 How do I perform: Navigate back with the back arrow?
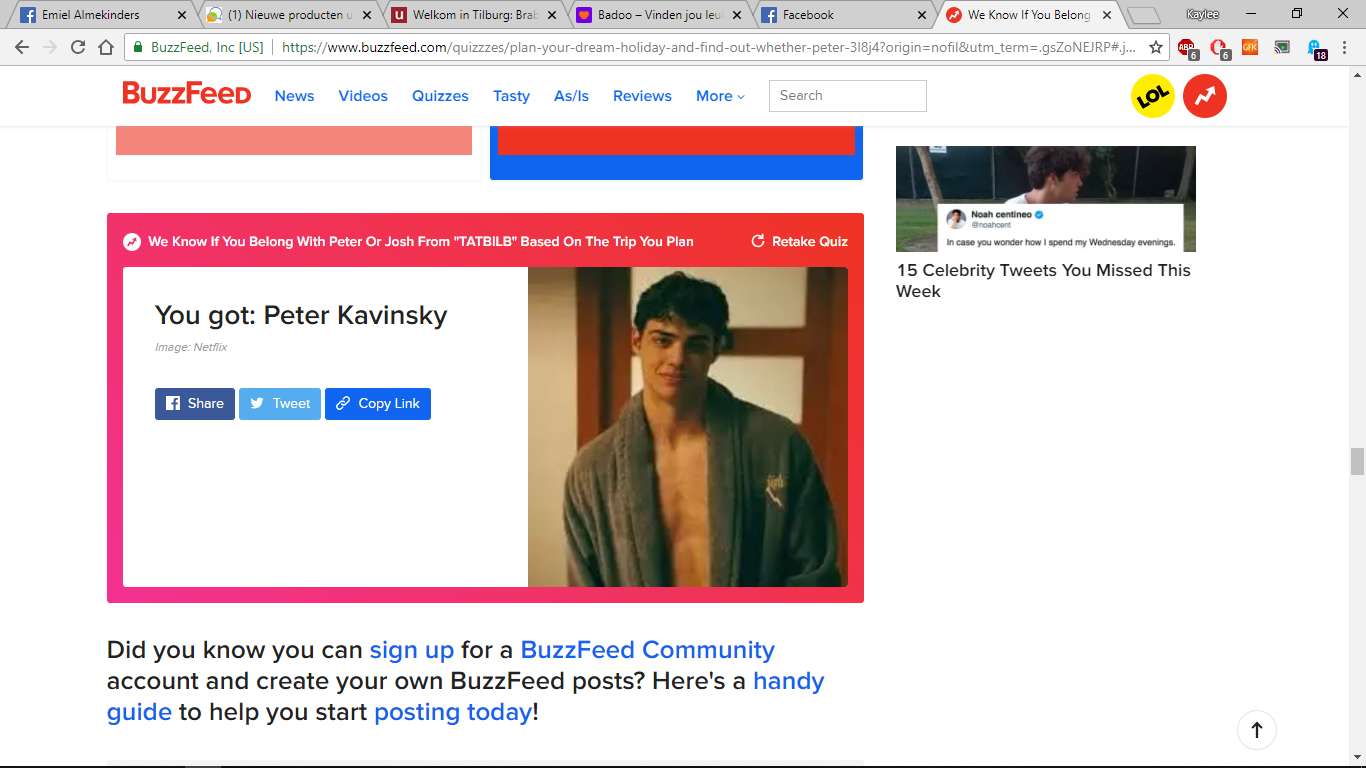(22, 47)
